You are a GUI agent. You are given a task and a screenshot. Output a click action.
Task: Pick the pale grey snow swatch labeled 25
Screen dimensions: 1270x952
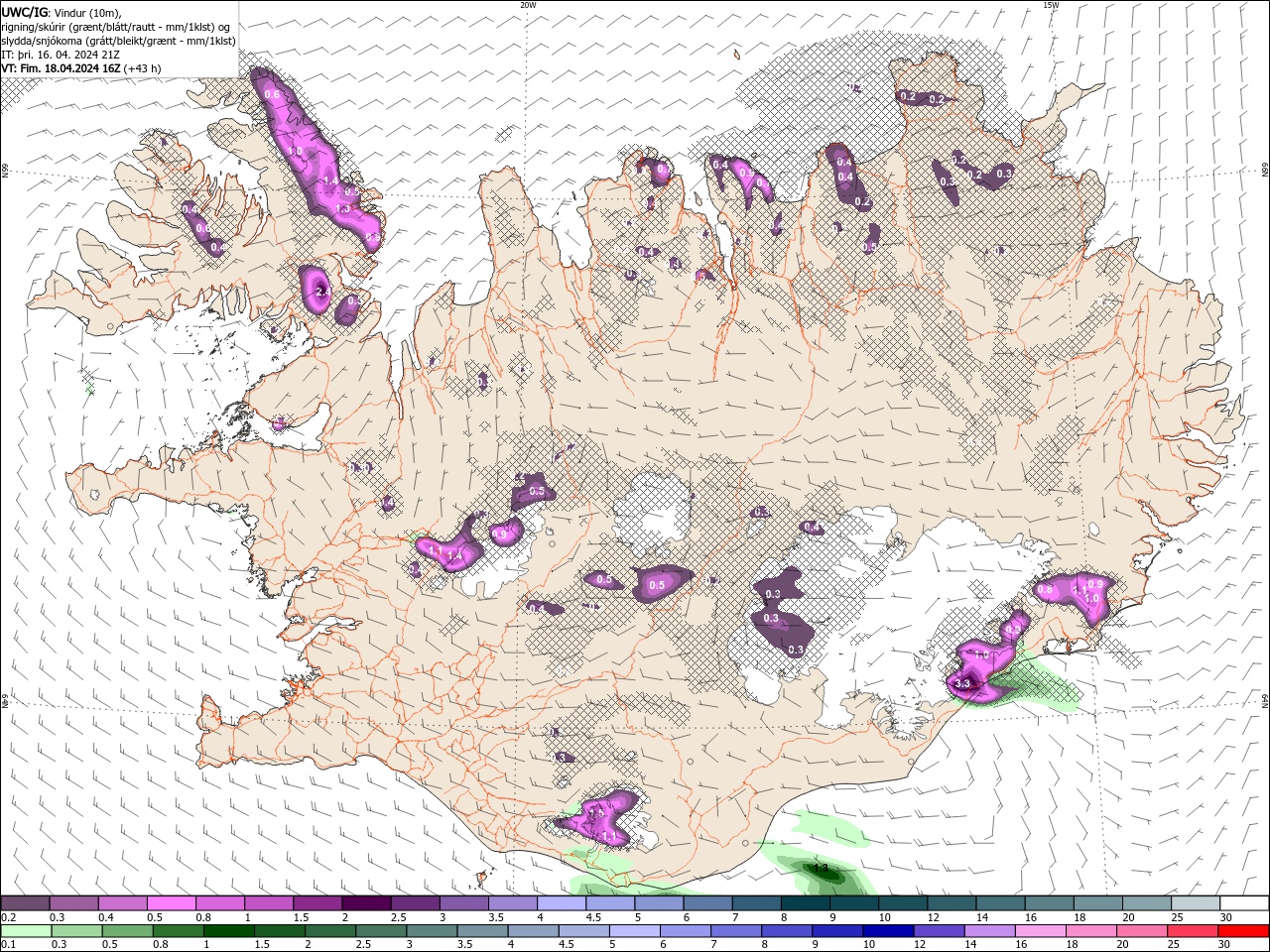[x=1196, y=903]
